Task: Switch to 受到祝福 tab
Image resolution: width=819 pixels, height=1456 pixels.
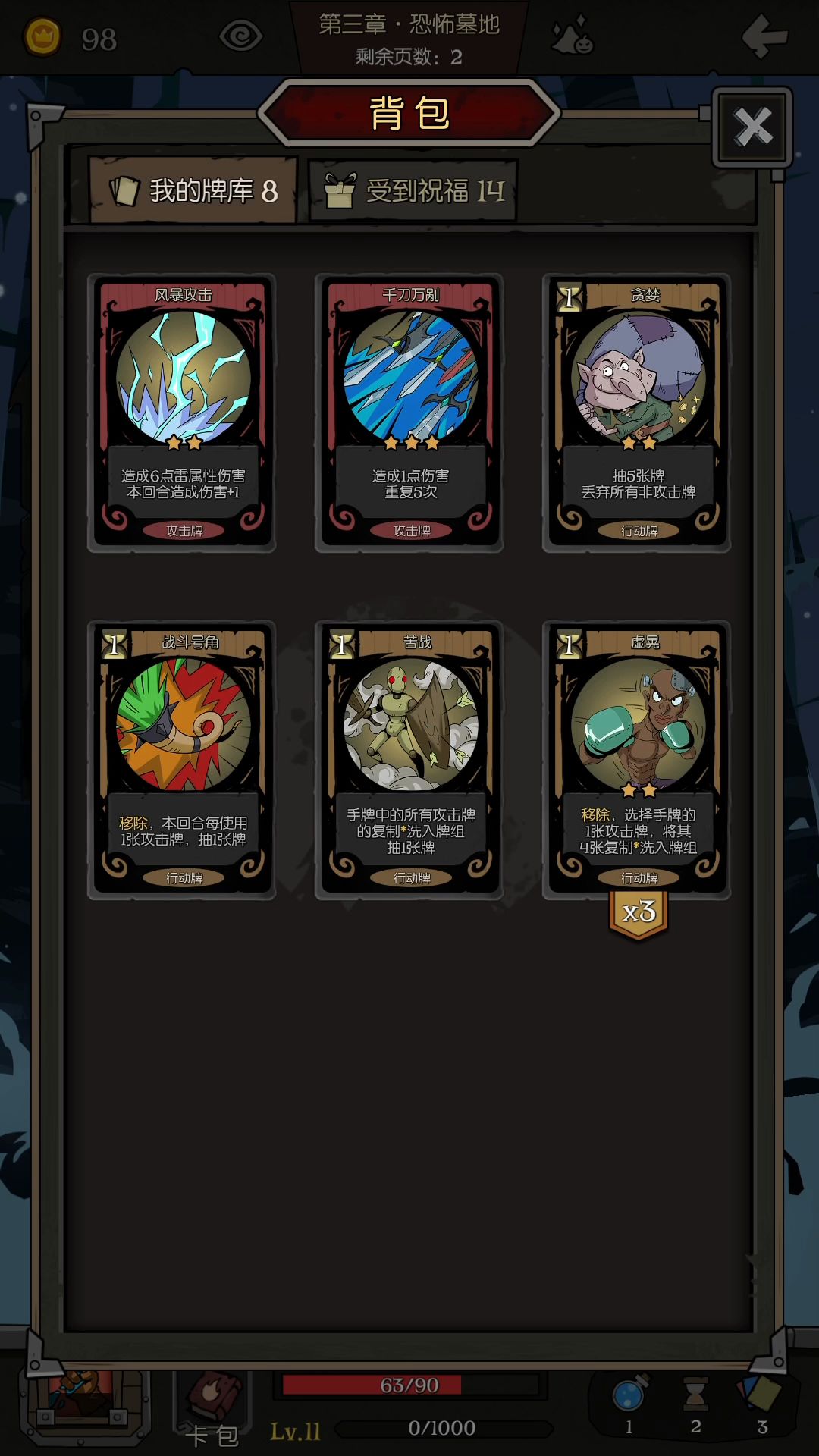Action: click(x=413, y=190)
